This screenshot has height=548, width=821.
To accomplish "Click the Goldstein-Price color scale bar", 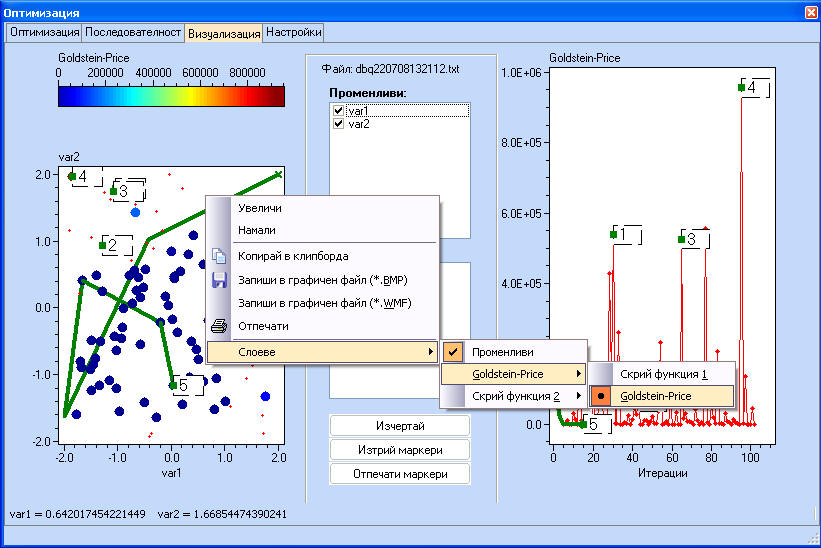I will pyautogui.click(x=171, y=96).
